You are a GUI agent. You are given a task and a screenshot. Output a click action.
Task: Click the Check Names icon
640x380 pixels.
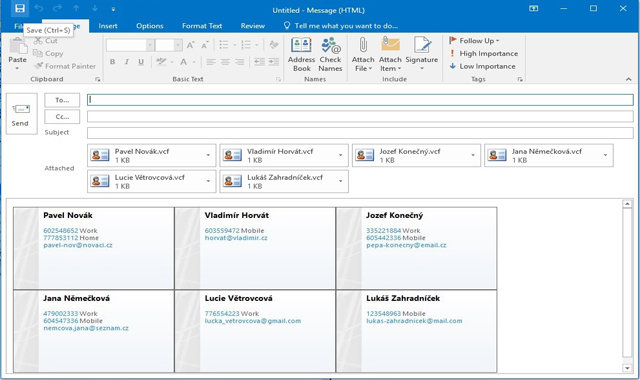pyautogui.click(x=330, y=55)
